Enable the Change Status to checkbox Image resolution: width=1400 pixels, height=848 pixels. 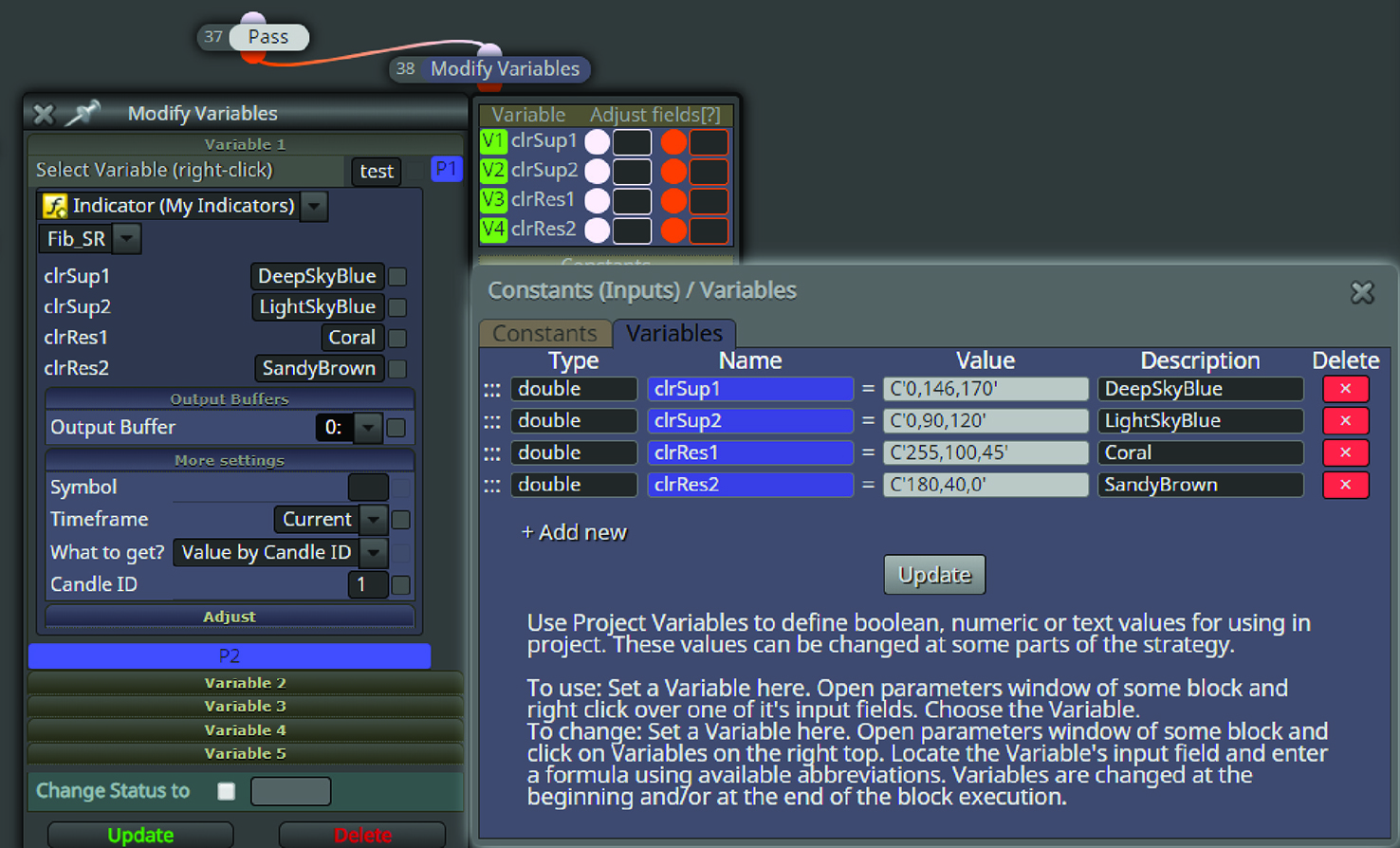[x=226, y=791]
